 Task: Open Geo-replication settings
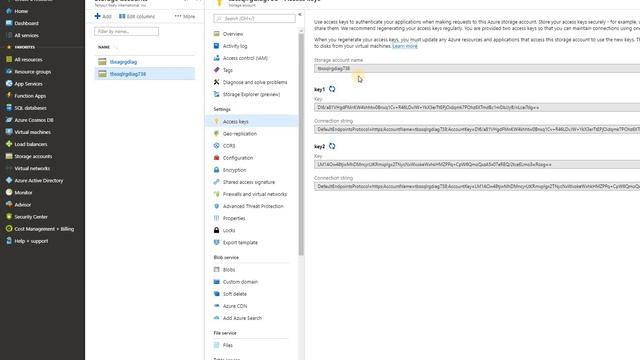(x=240, y=134)
